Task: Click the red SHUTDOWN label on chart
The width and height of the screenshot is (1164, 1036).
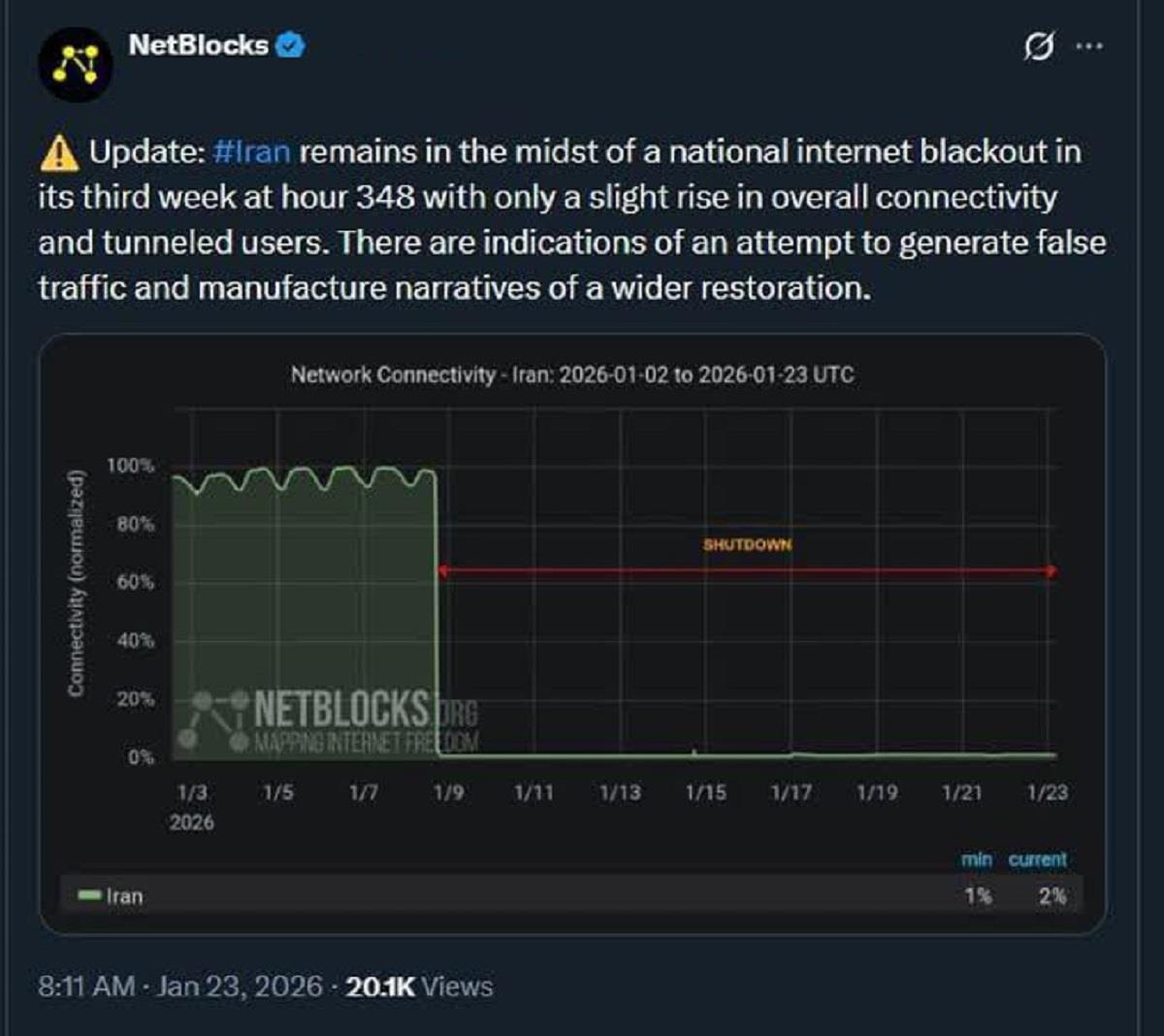Action: click(x=747, y=545)
